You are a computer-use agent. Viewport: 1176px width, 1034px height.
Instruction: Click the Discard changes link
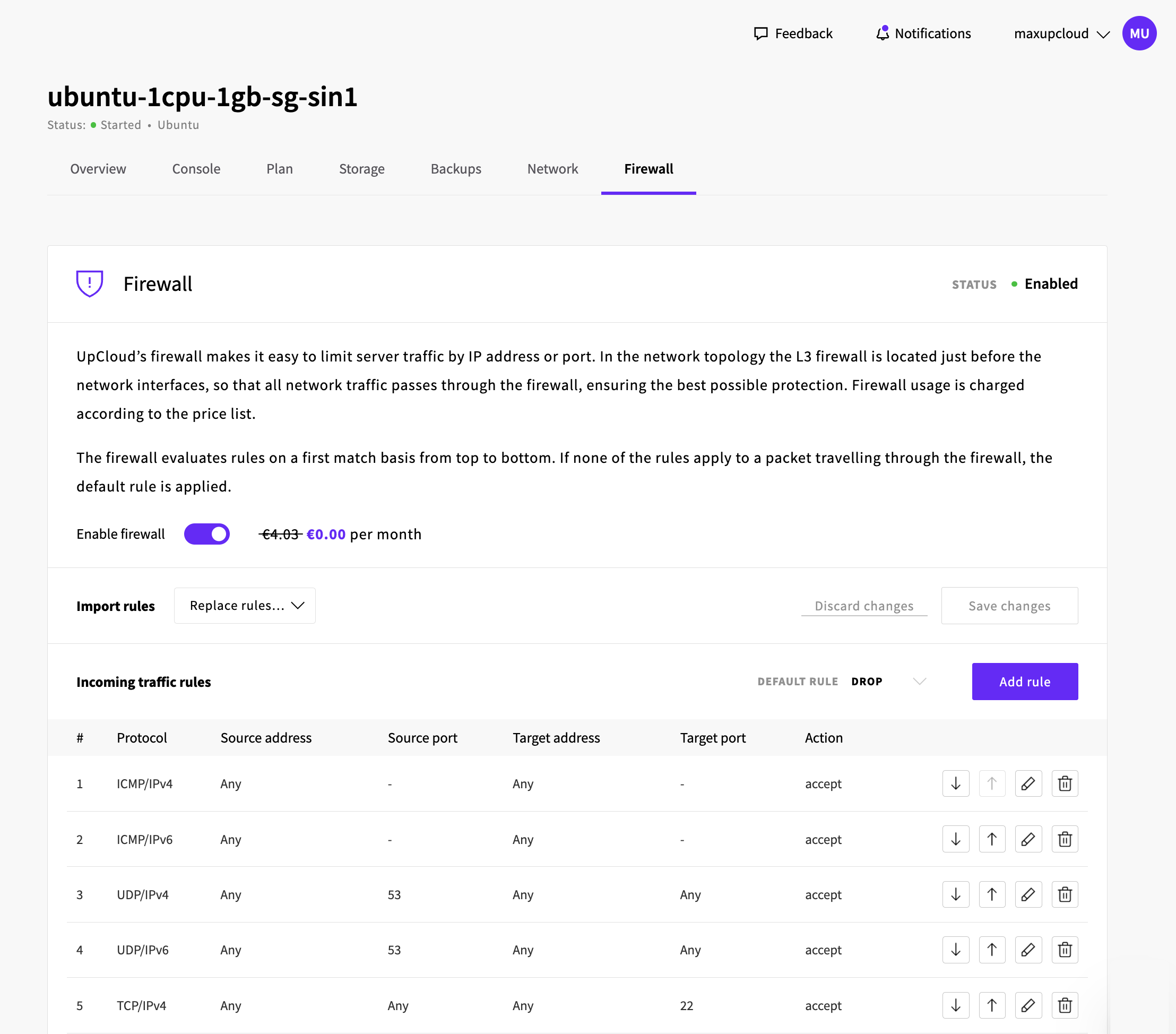863,606
